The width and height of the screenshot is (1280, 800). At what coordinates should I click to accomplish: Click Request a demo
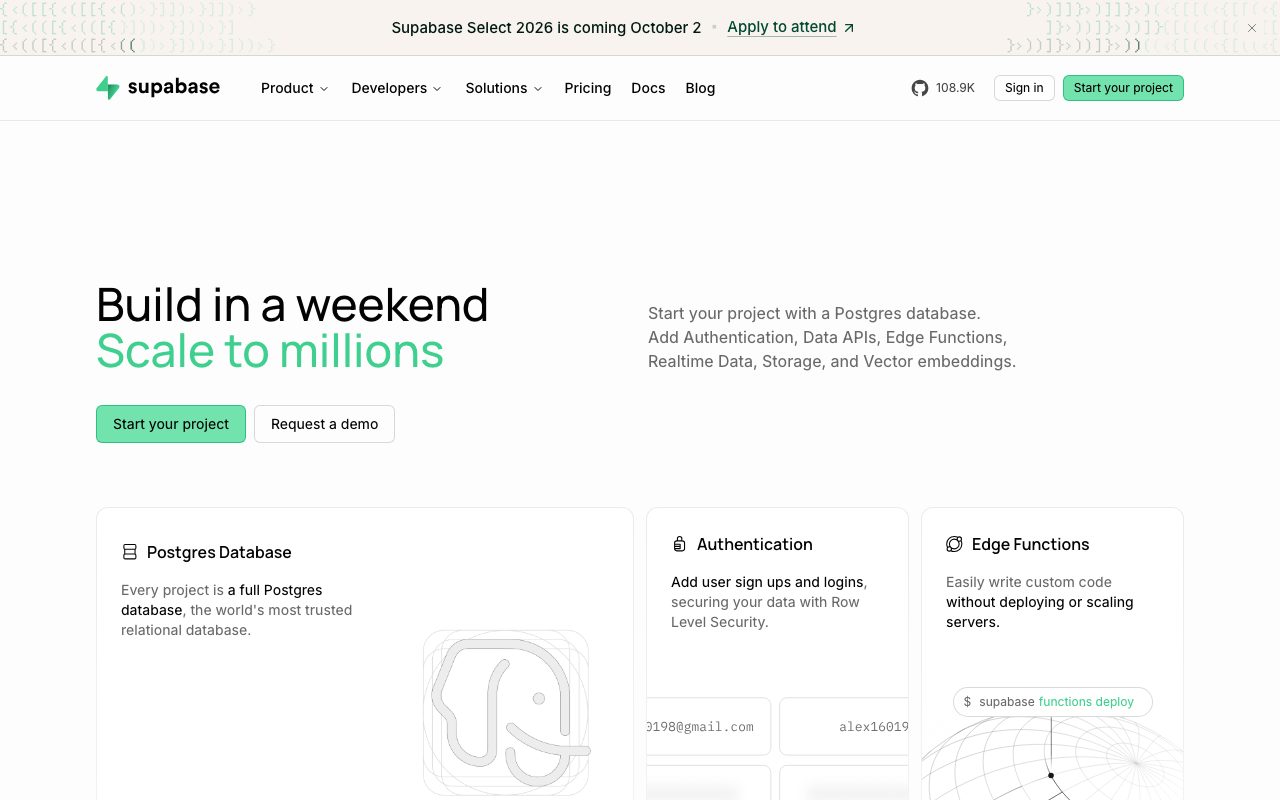[x=324, y=424]
